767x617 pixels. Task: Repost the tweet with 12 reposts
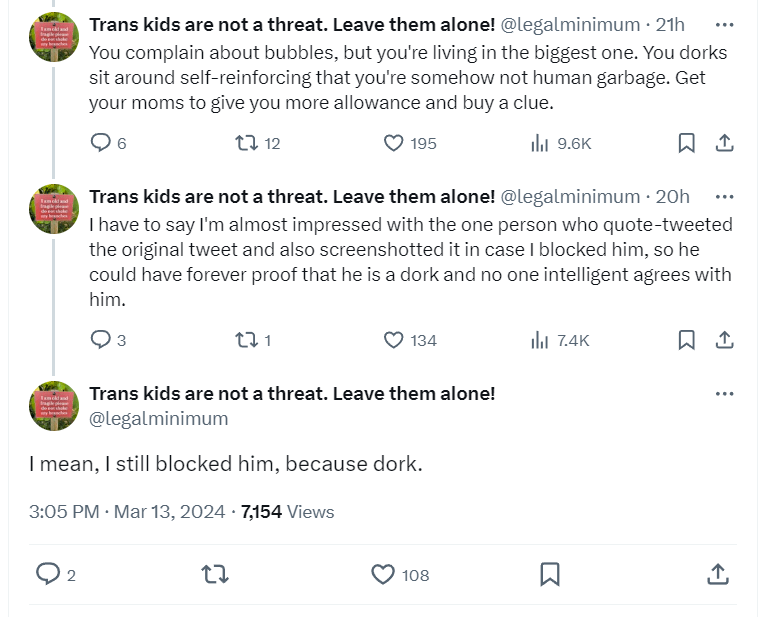coord(245,143)
